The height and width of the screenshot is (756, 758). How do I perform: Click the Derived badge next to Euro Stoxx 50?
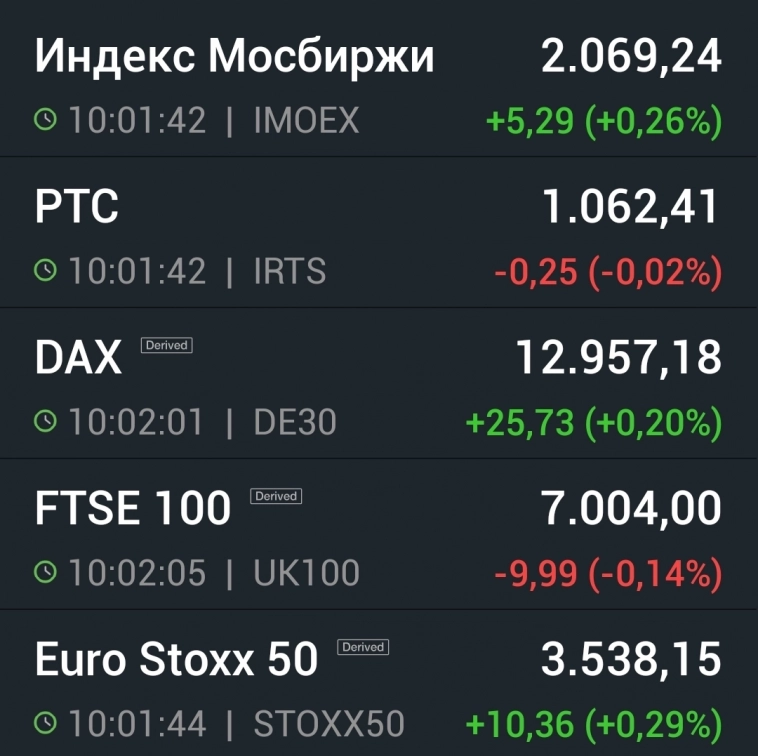click(363, 647)
